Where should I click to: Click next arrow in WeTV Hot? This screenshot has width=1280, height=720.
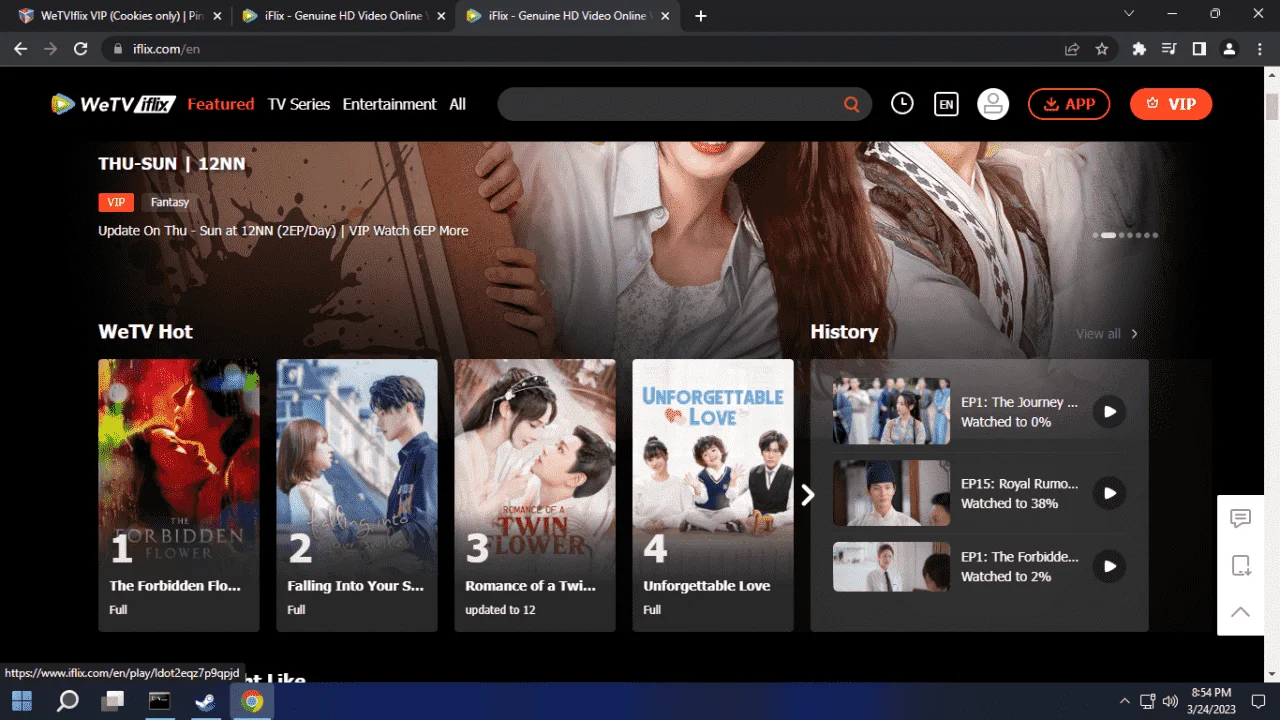808,495
